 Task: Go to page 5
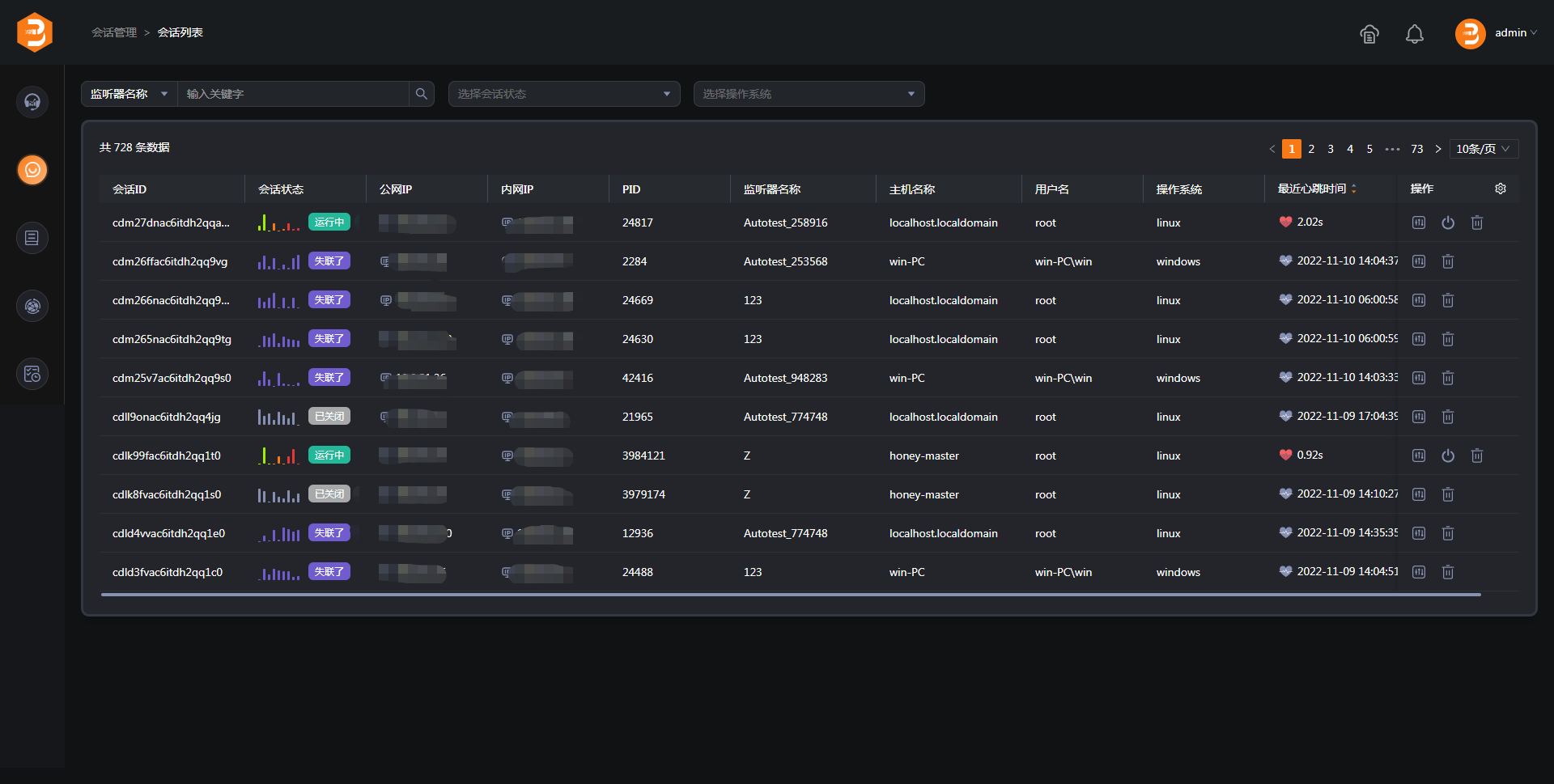coord(1369,149)
